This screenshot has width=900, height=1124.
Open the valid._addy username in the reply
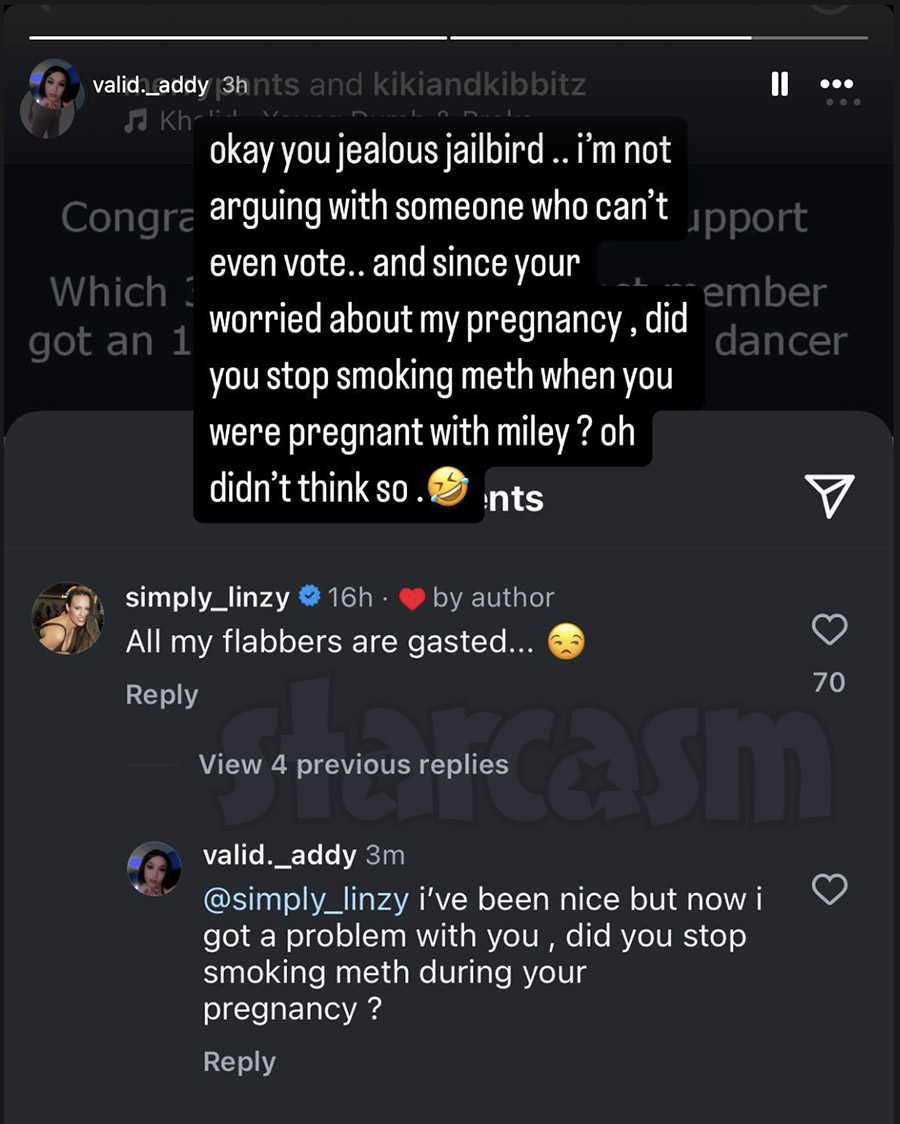tap(279, 855)
